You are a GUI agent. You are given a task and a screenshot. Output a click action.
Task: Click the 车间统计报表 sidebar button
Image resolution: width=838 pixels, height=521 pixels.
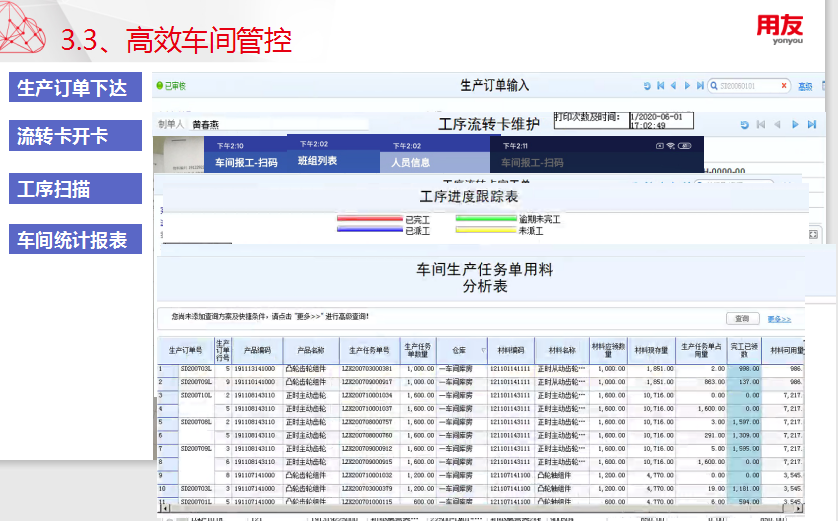click(75, 239)
